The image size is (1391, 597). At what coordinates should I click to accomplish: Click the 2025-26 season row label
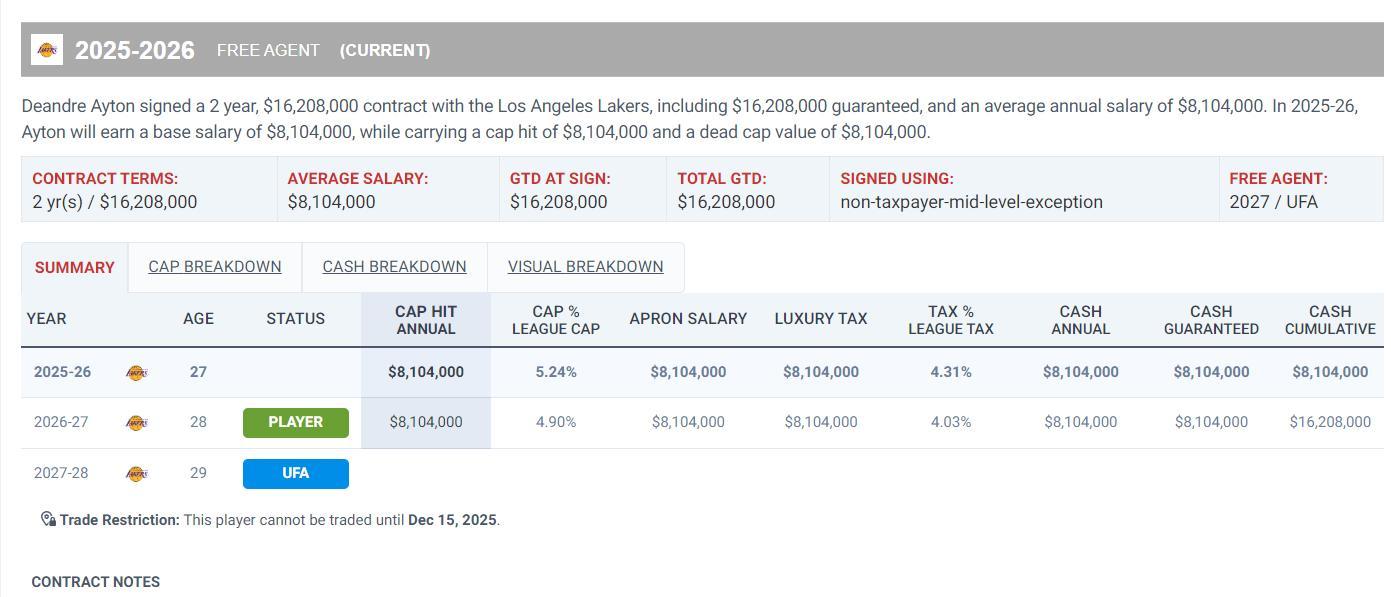(x=62, y=372)
